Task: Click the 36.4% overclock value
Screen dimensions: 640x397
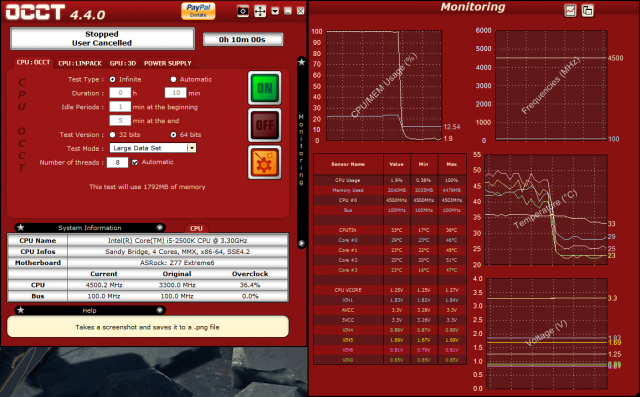Action: click(250, 285)
